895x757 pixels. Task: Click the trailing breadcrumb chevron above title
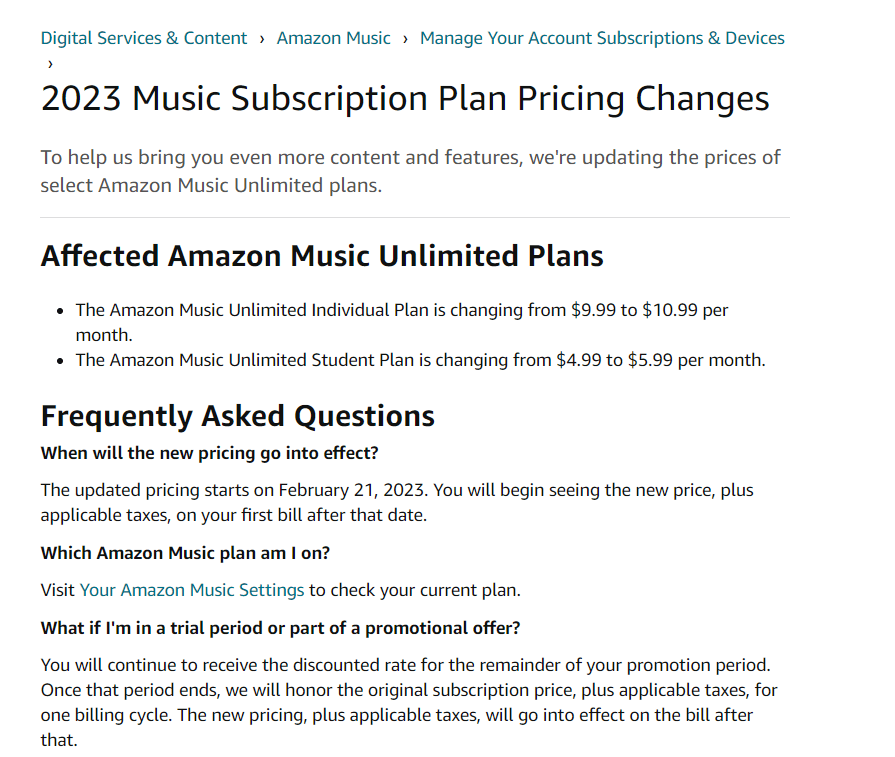click(x=50, y=64)
